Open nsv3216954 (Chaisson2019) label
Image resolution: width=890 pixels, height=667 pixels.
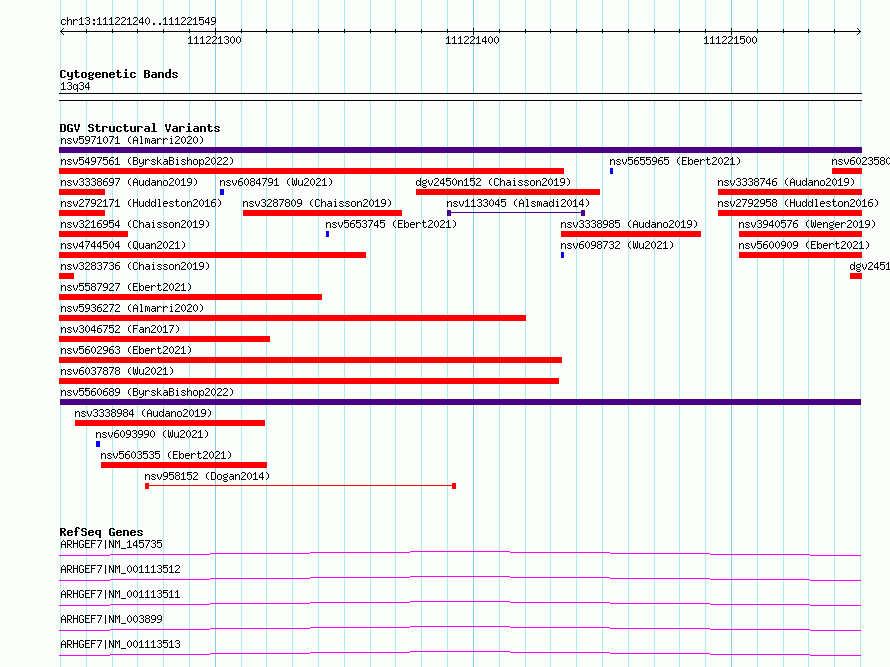coord(135,224)
